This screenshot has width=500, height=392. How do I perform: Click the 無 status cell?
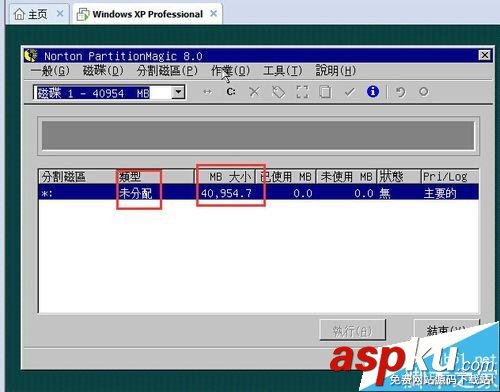click(385, 193)
